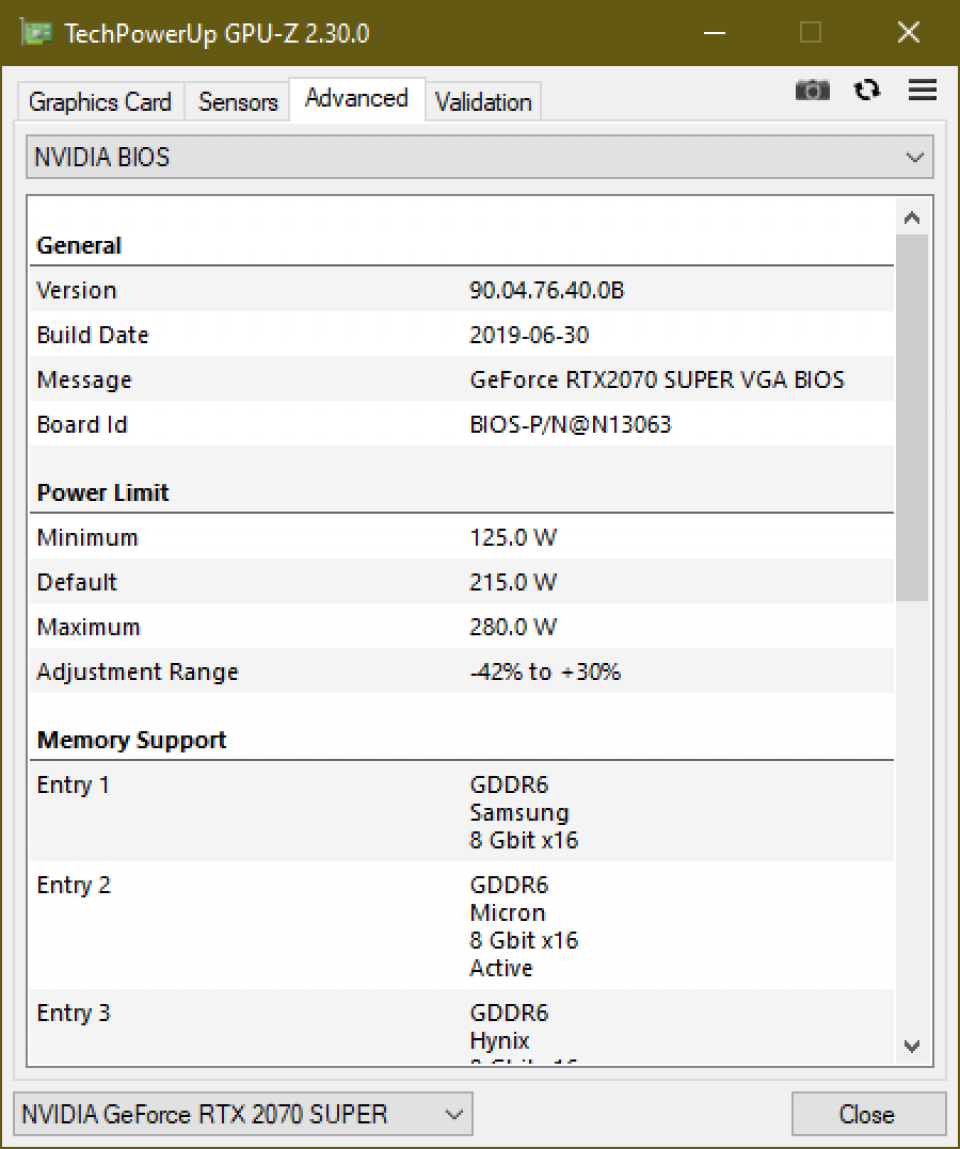Click the Hynix memory vendor text

point(499,1041)
